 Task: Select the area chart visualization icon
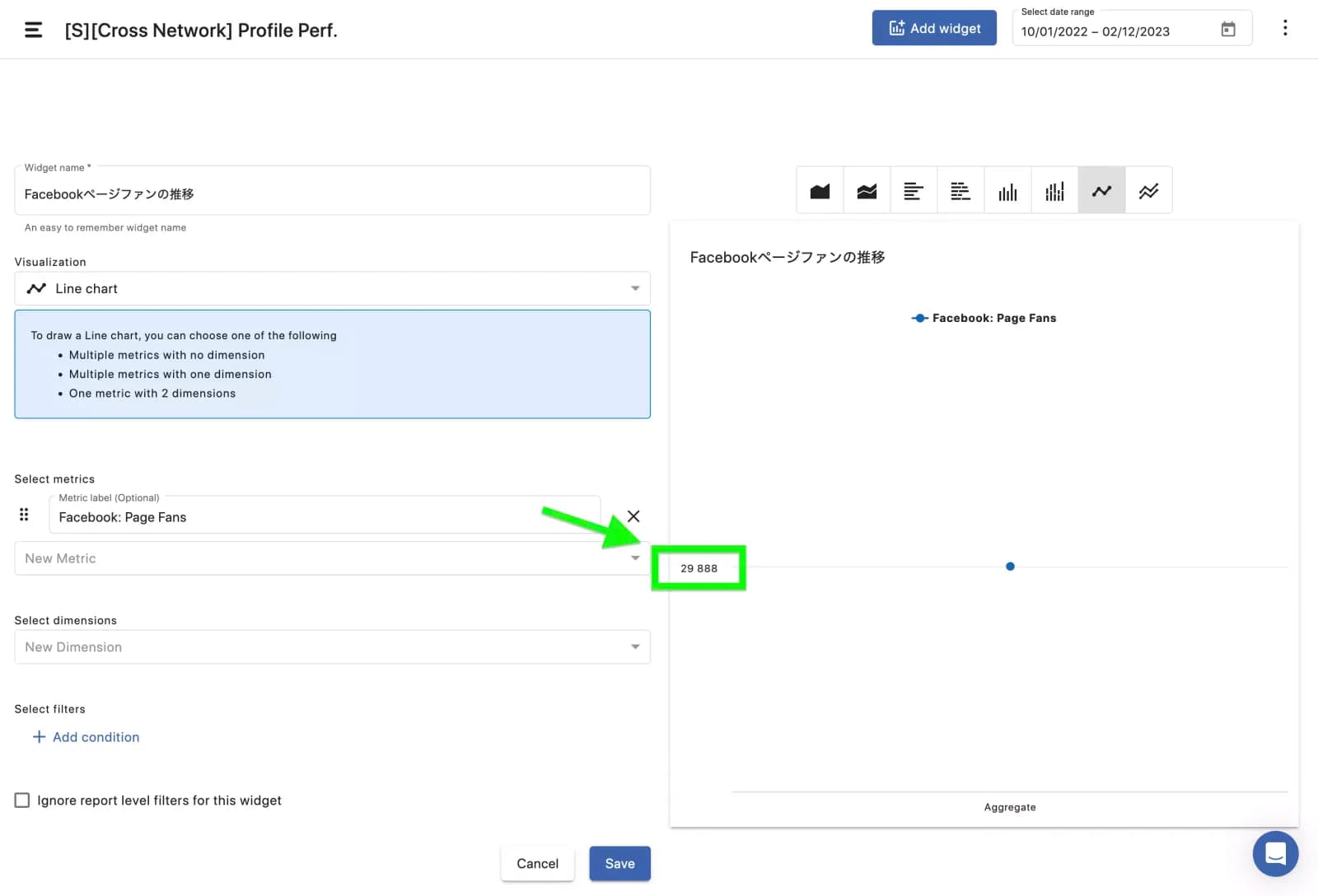[820, 191]
